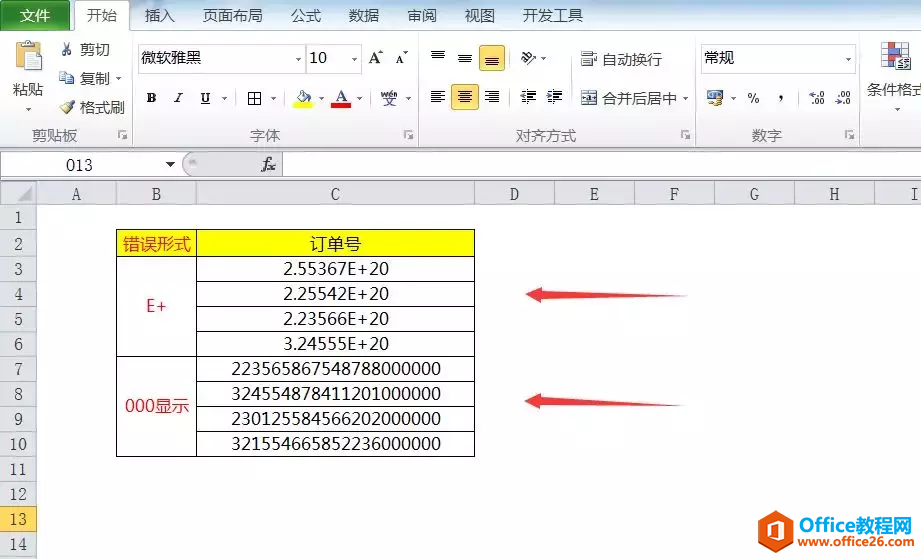Expand the Paste options arrow
The image size is (921, 559).
click(x=28, y=110)
